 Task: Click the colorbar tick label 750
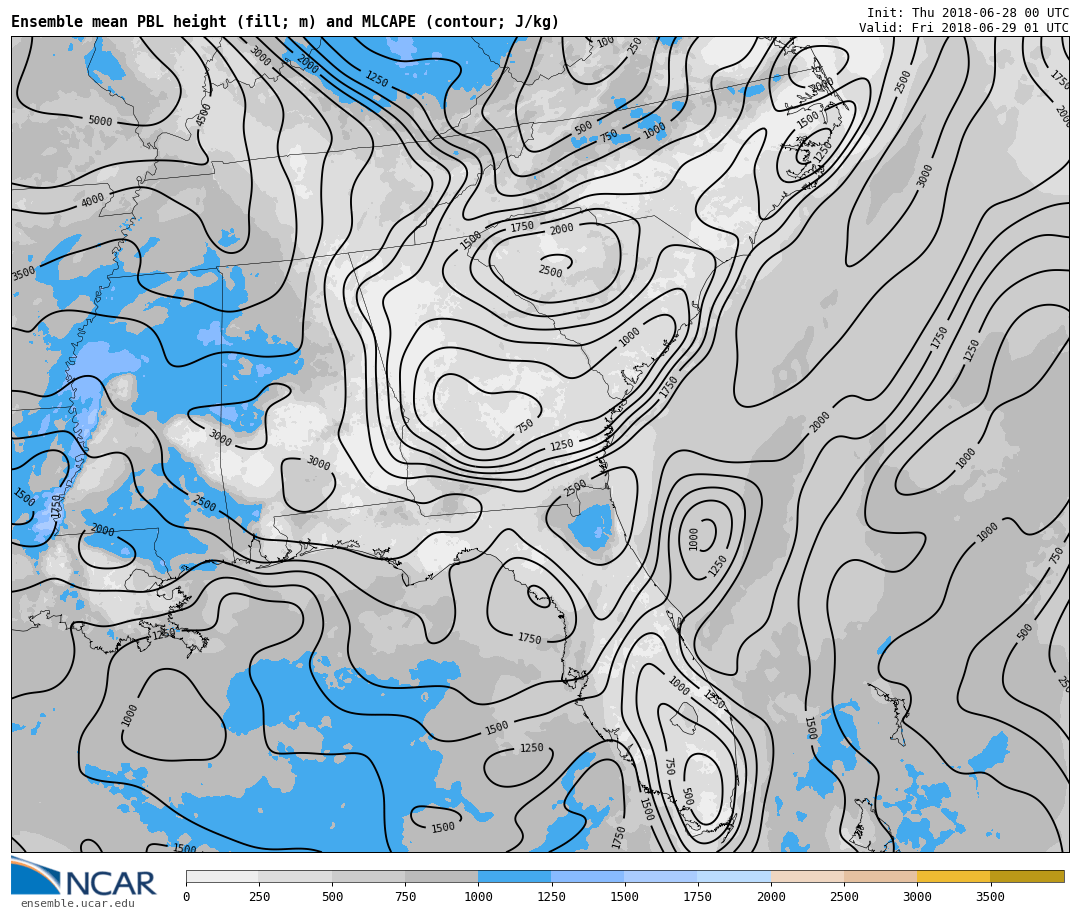coord(405,897)
